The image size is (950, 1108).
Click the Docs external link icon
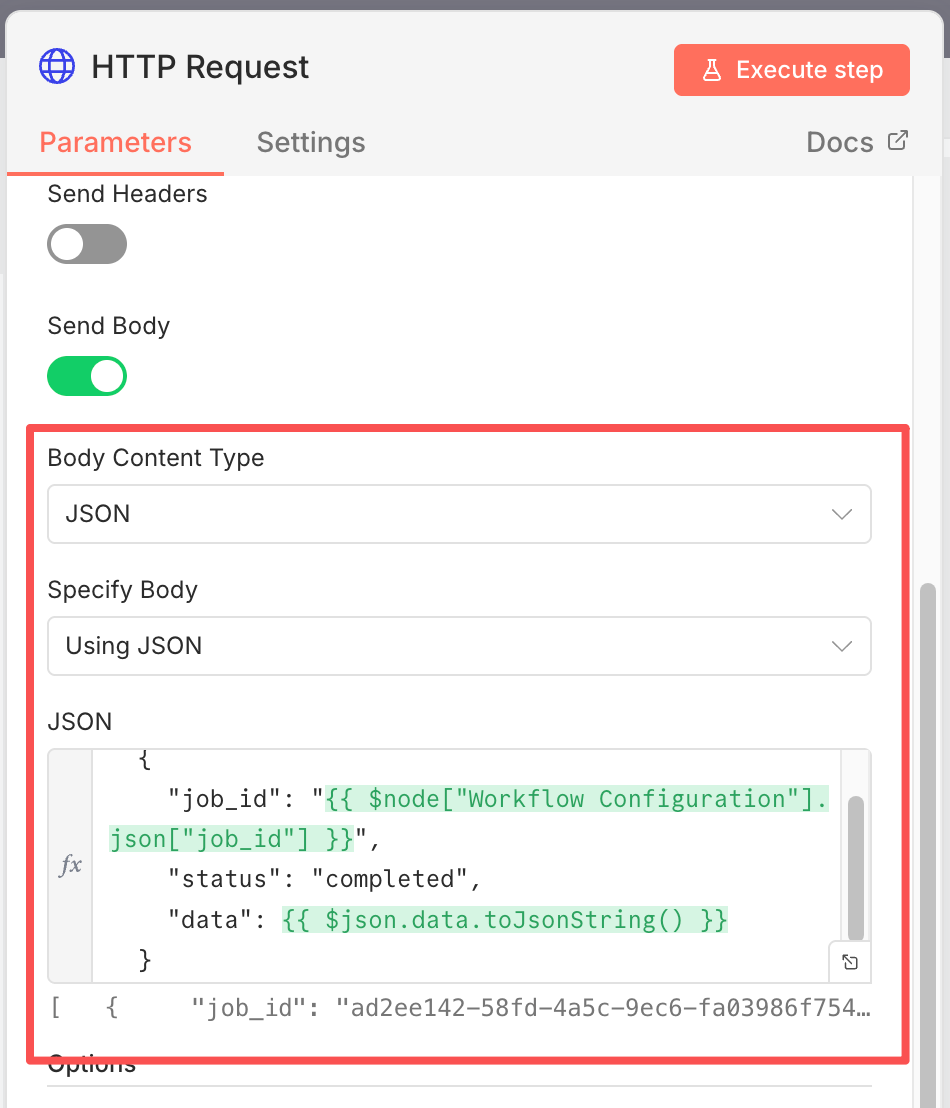[898, 141]
